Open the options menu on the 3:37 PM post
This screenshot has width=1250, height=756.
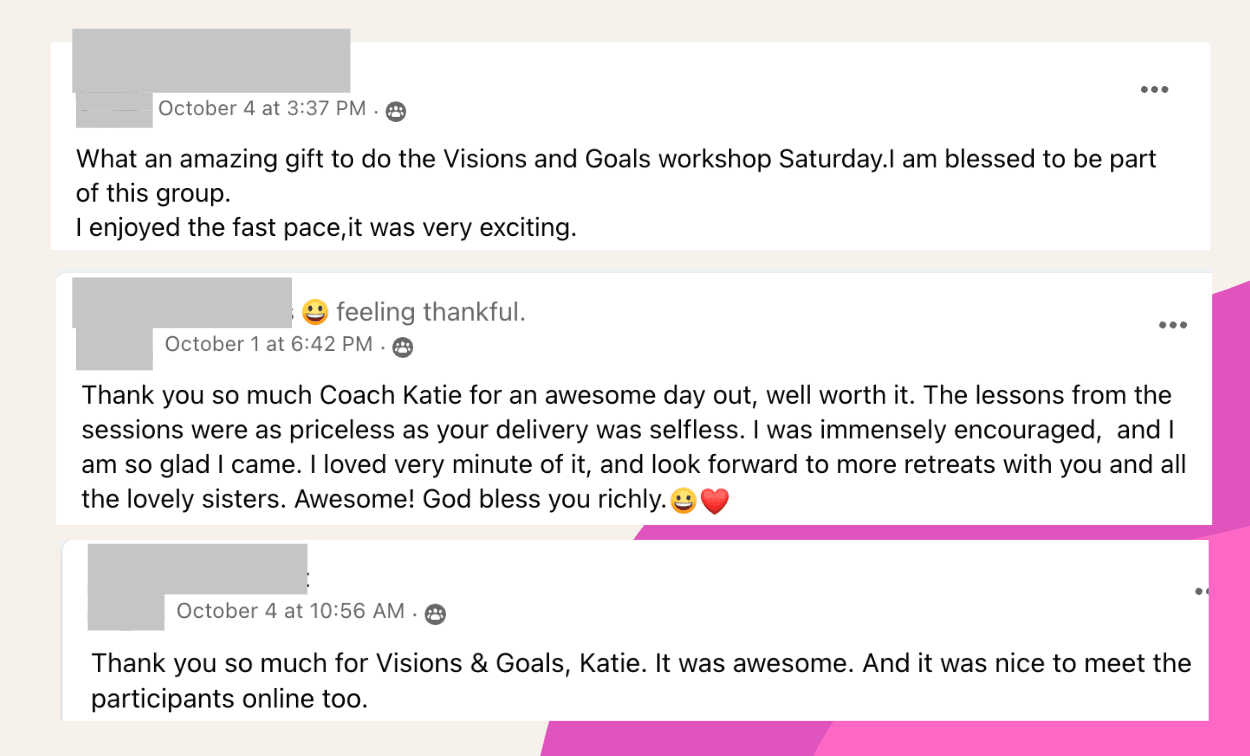tap(1154, 90)
